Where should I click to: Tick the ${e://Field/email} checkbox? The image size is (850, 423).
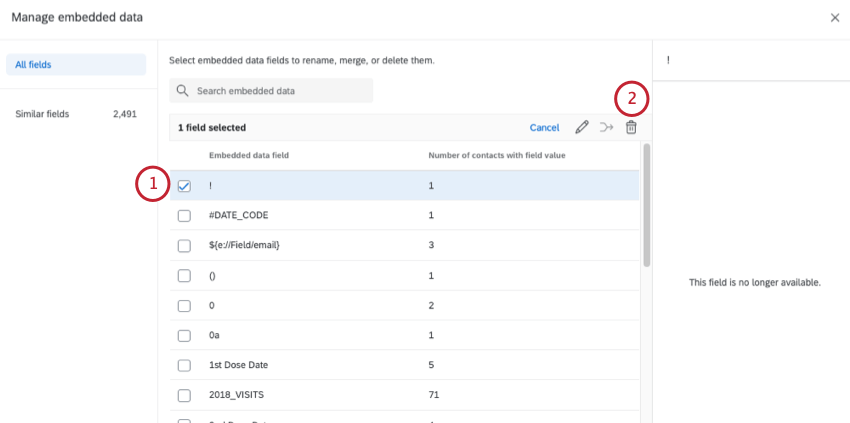(184, 246)
